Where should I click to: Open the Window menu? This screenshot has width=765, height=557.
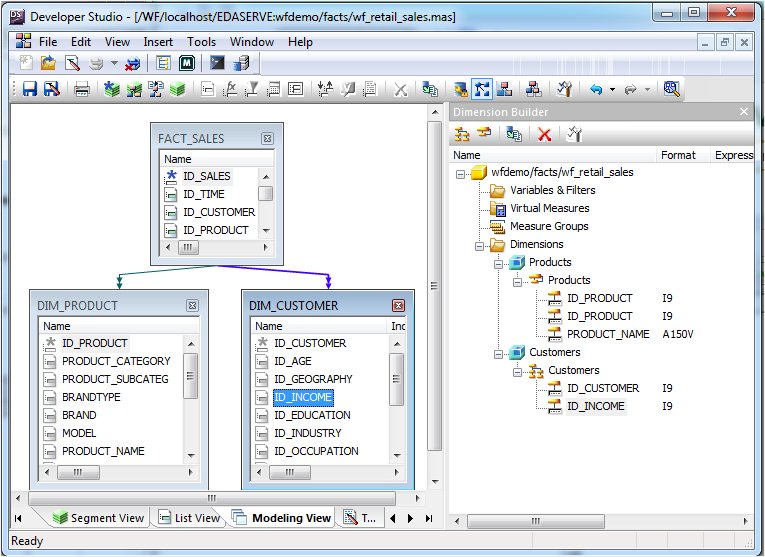tap(252, 42)
